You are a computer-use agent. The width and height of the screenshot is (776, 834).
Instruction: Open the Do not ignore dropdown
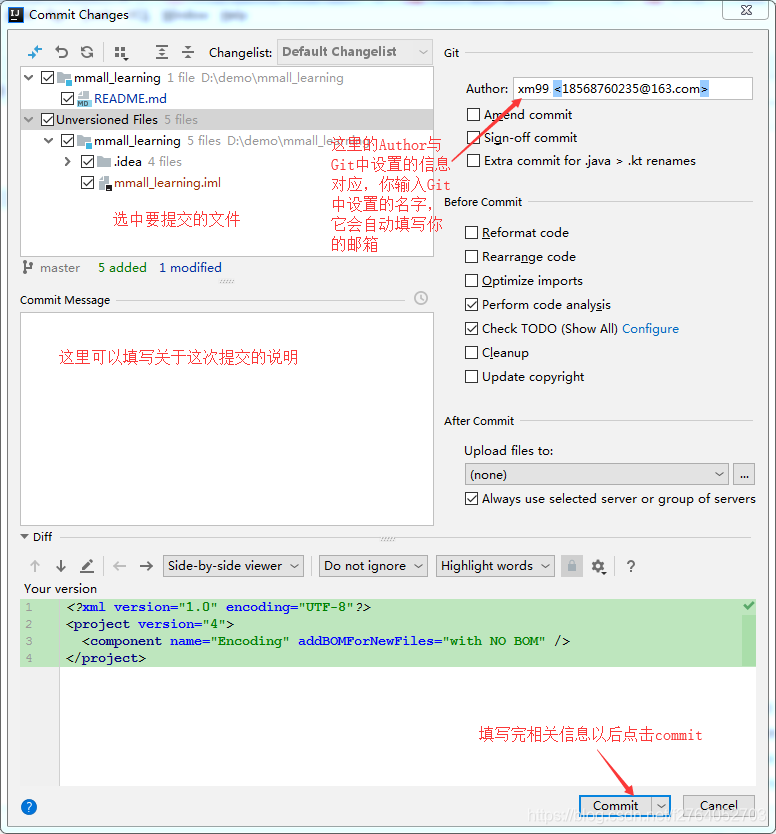pos(373,566)
